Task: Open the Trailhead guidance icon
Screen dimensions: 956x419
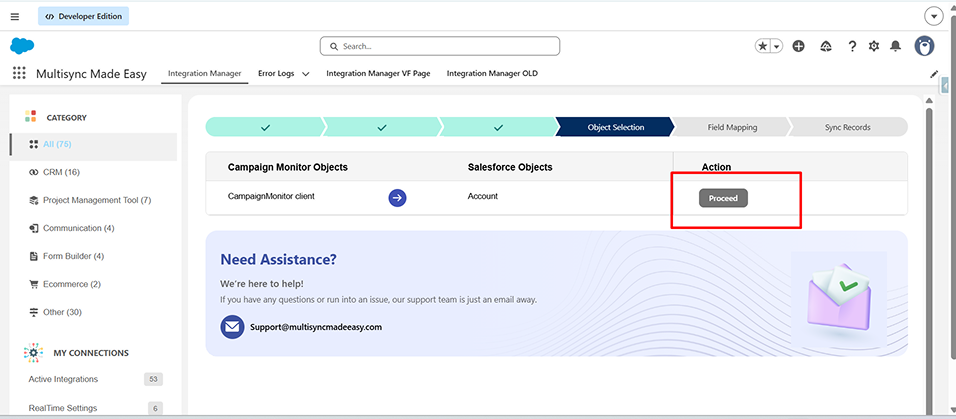Action: coord(826,46)
